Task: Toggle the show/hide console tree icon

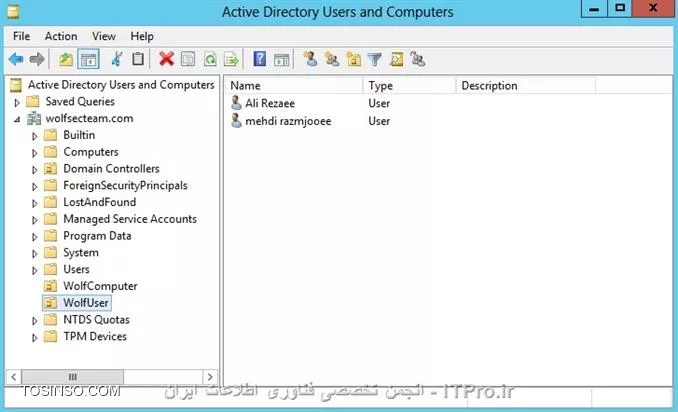Action: pos(88,59)
